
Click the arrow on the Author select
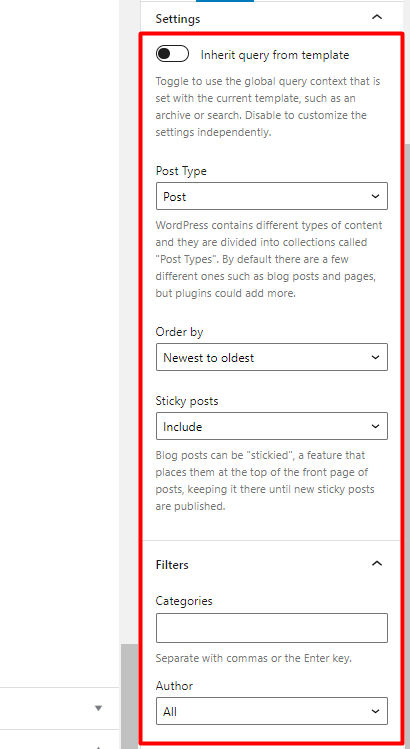coord(375,711)
